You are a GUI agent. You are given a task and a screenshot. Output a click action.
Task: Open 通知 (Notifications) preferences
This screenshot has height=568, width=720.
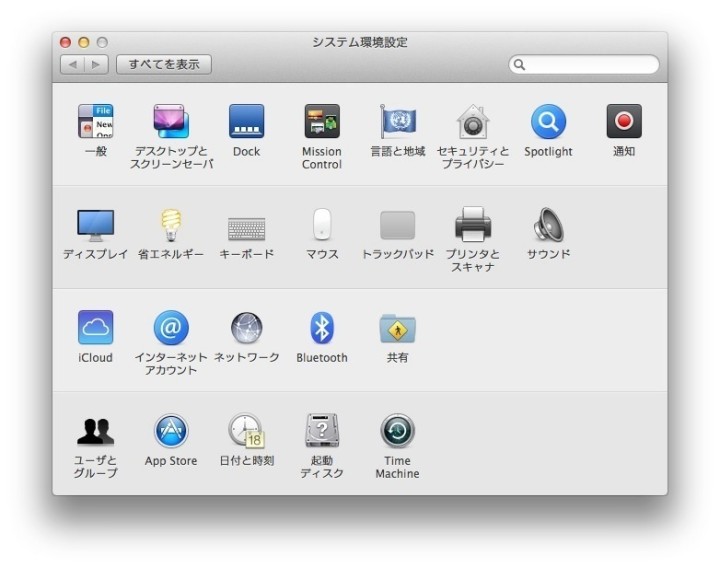[x=624, y=121]
